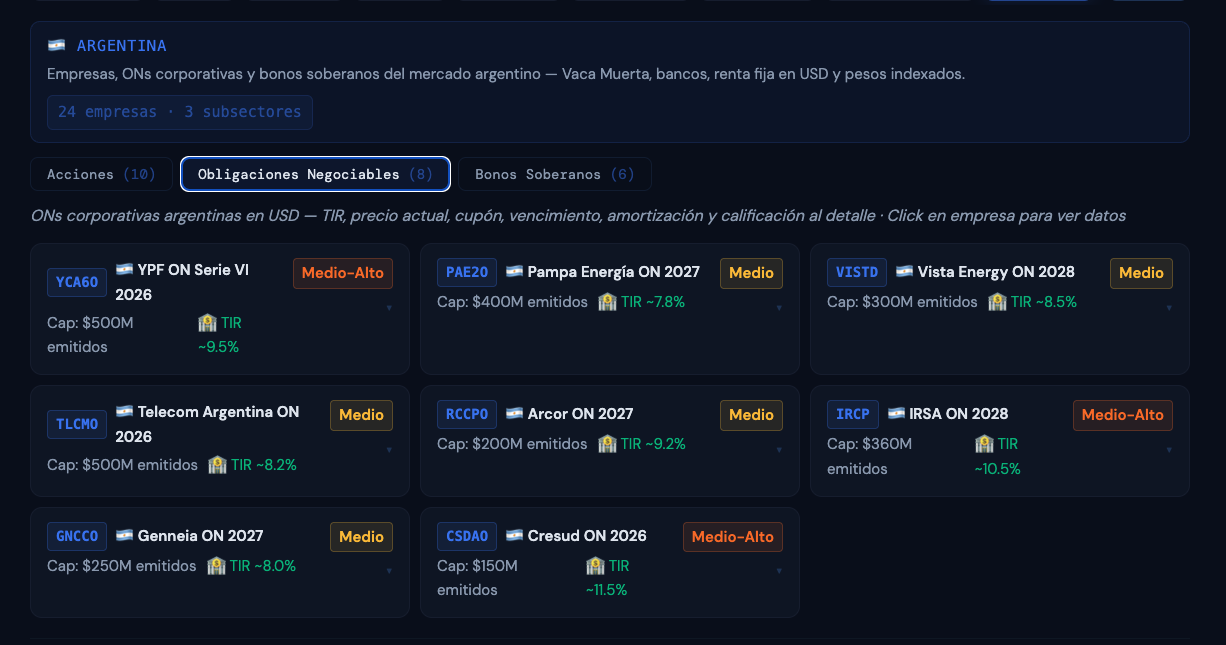
Task: Expand the Genneia ON 2027 card arrow
Action: point(389,572)
